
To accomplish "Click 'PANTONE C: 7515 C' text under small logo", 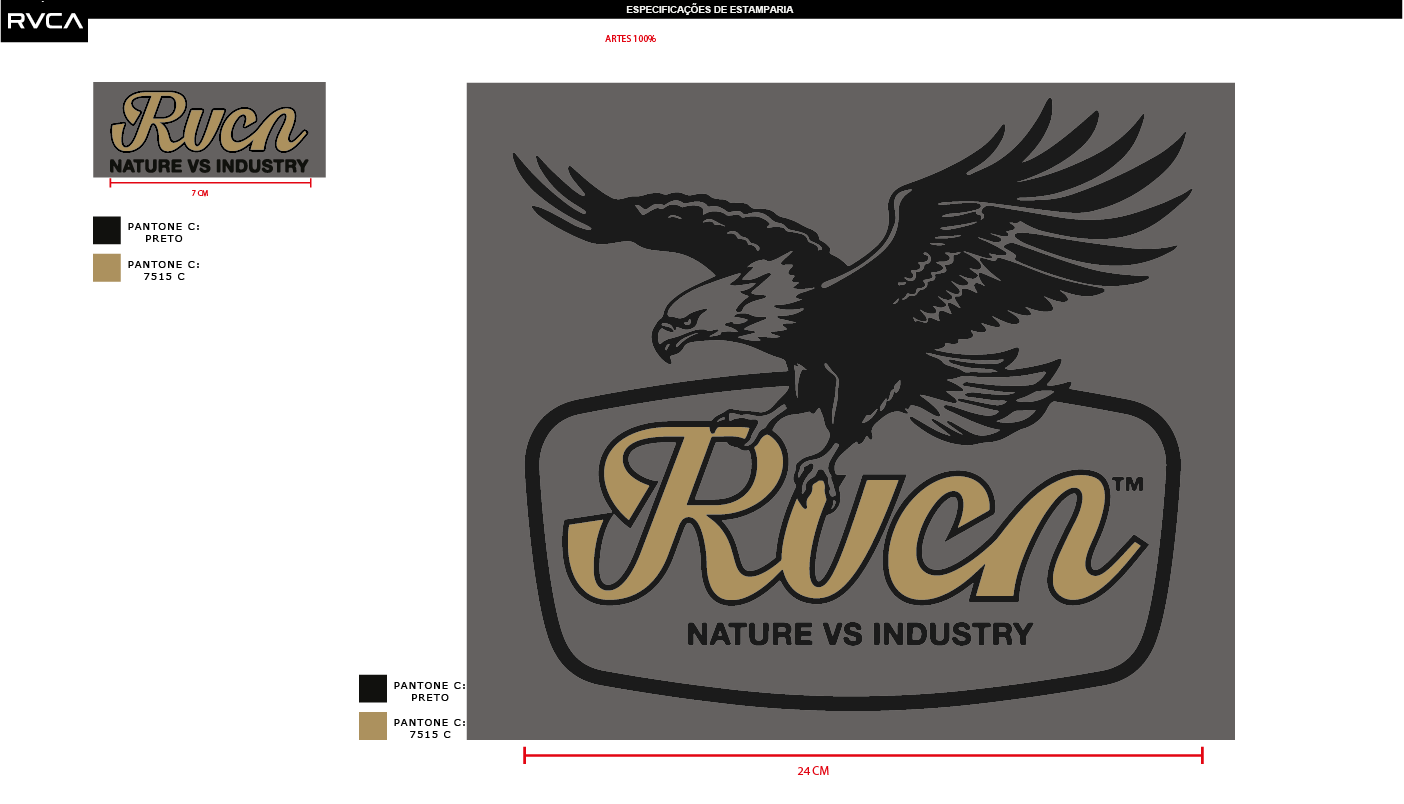I will click(164, 270).
